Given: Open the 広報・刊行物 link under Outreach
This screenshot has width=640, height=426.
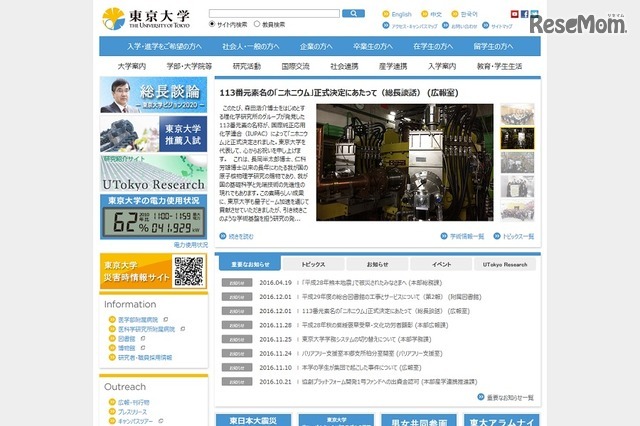Looking at the screenshot, I should (x=133, y=402).
